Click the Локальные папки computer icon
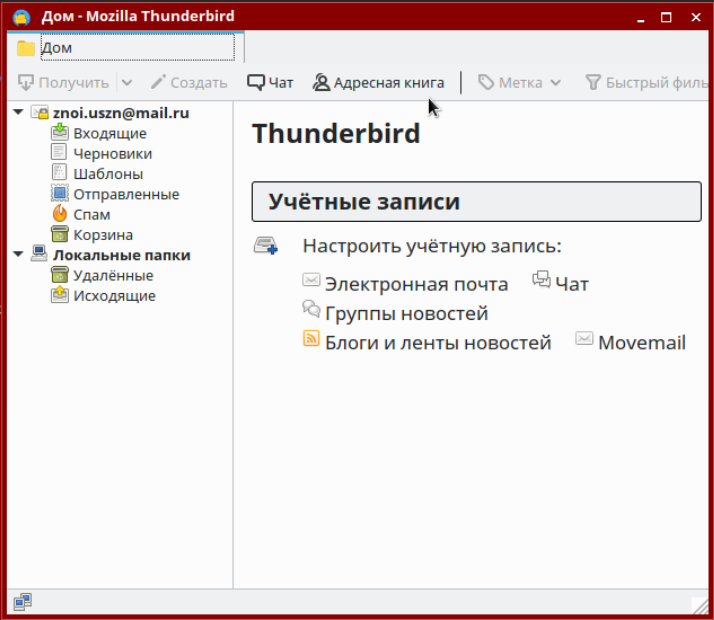This screenshot has width=714, height=620. (39, 254)
